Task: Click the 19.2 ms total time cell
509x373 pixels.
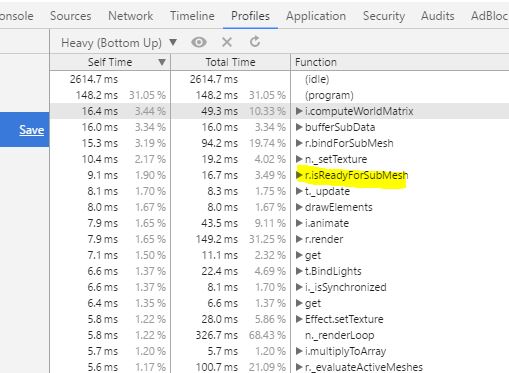Action: [219, 159]
